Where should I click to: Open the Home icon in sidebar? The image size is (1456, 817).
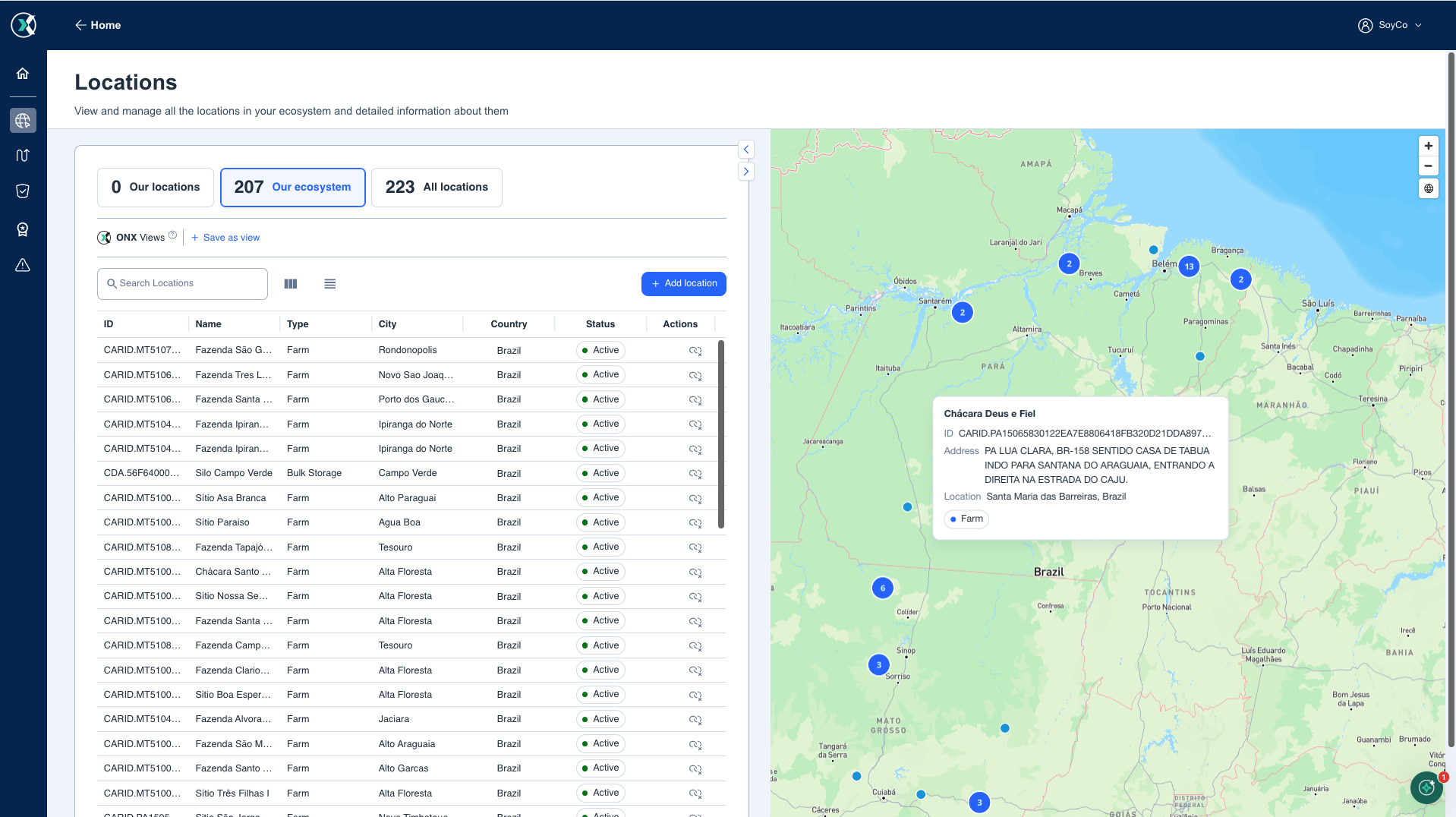[x=23, y=74]
